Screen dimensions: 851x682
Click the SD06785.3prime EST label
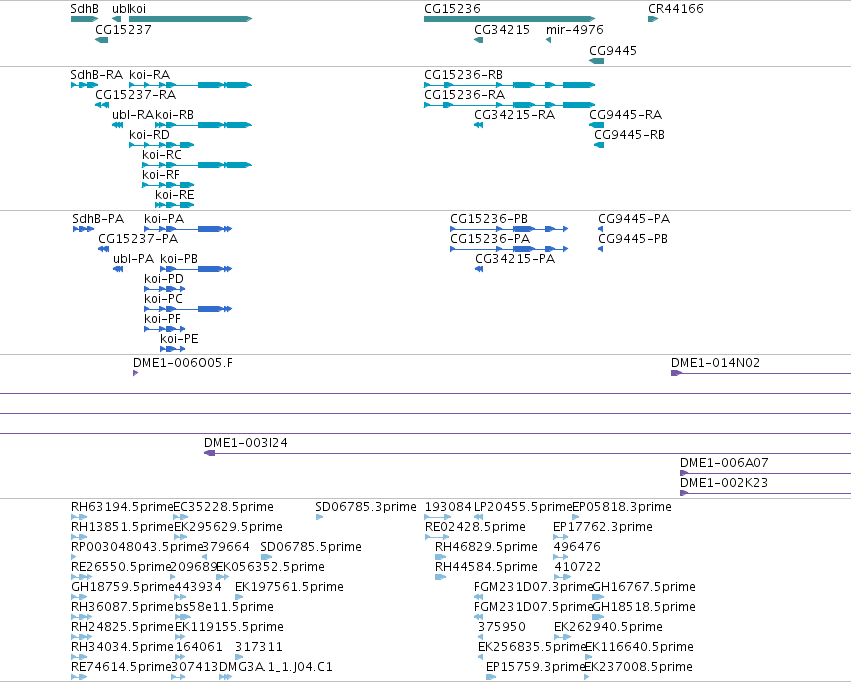pyautogui.click(x=366, y=507)
